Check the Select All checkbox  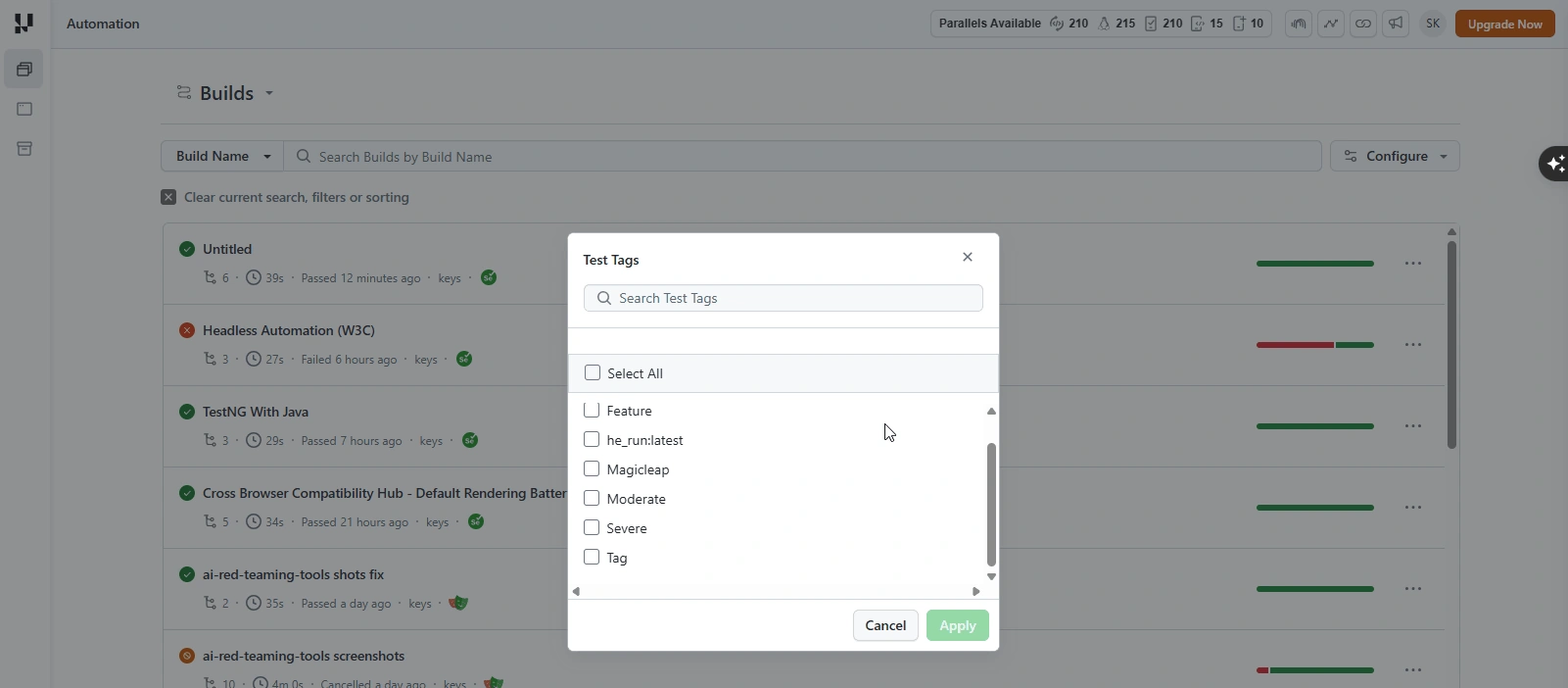593,372
